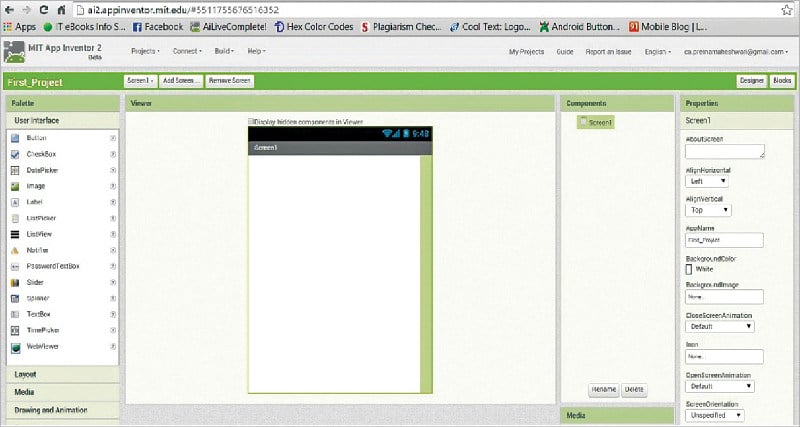
Task: Switch to the Blocks editor
Action: point(782,81)
